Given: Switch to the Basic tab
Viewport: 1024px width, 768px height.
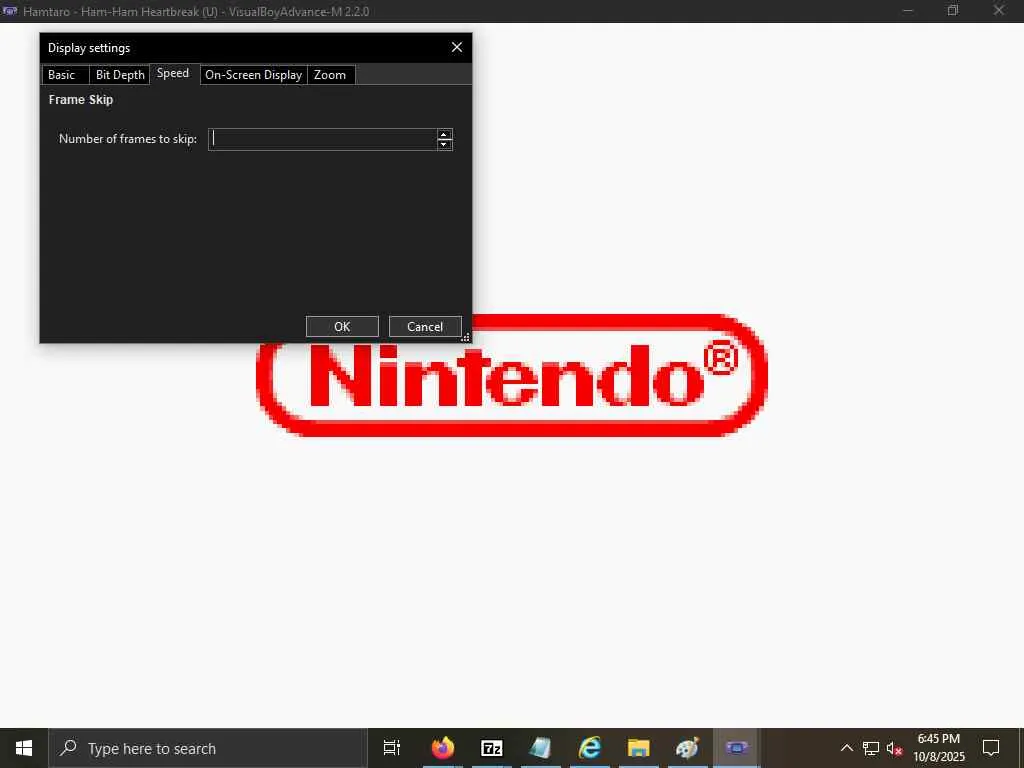Looking at the screenshot, I should 65,75.
